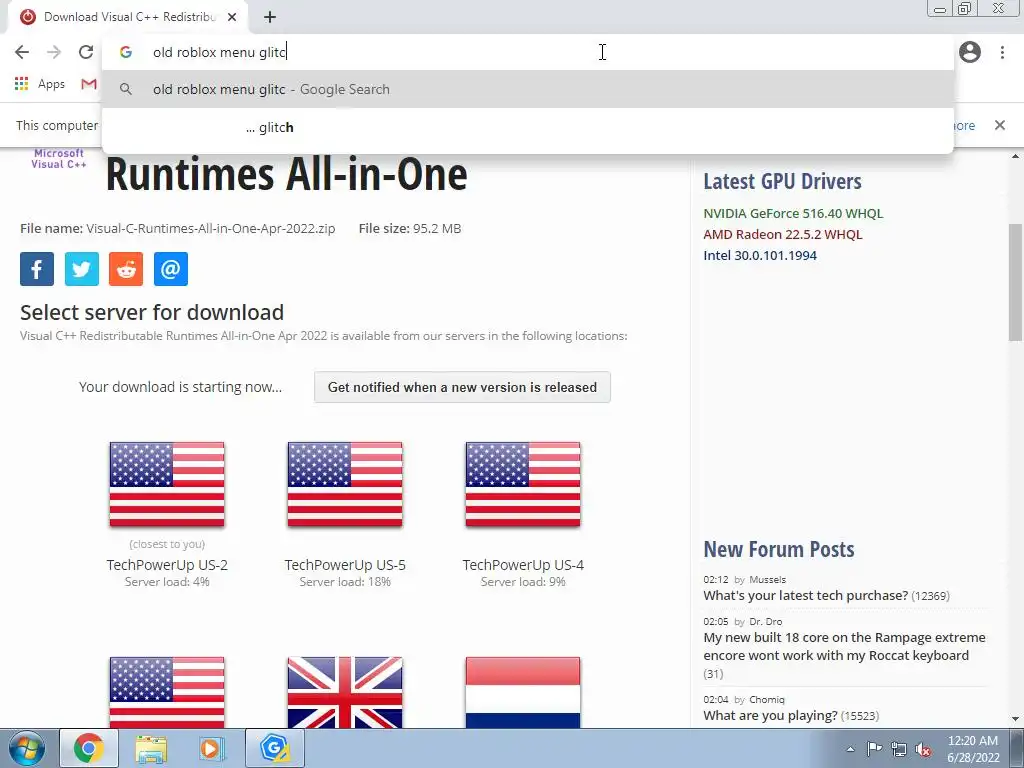
Task: Click the forum author name 'Mussels'
Action: click(x=767, y=579)
